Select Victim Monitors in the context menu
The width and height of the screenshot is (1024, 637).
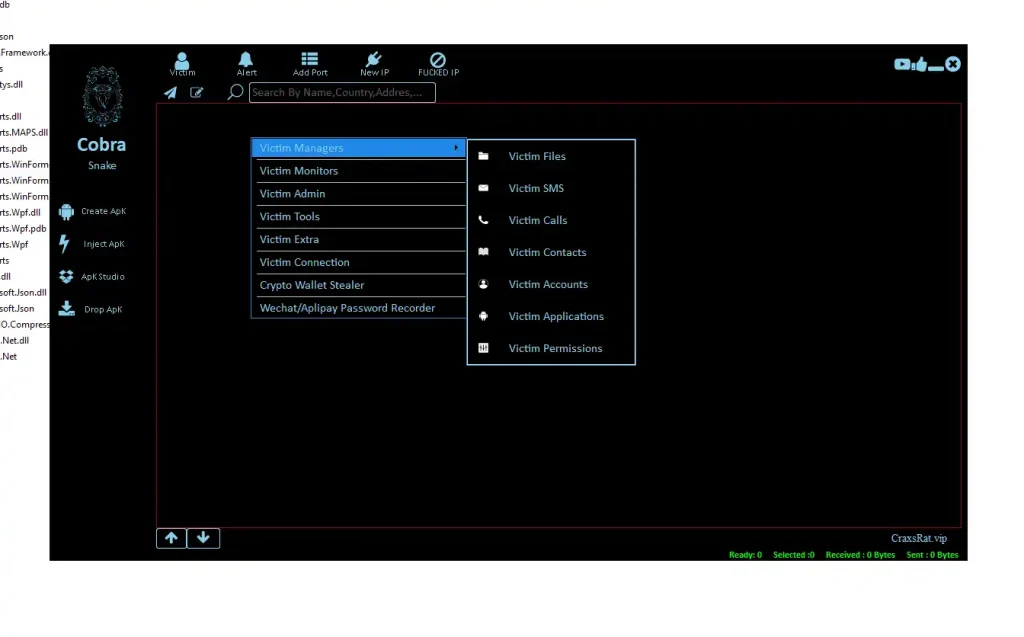[299, 171]
